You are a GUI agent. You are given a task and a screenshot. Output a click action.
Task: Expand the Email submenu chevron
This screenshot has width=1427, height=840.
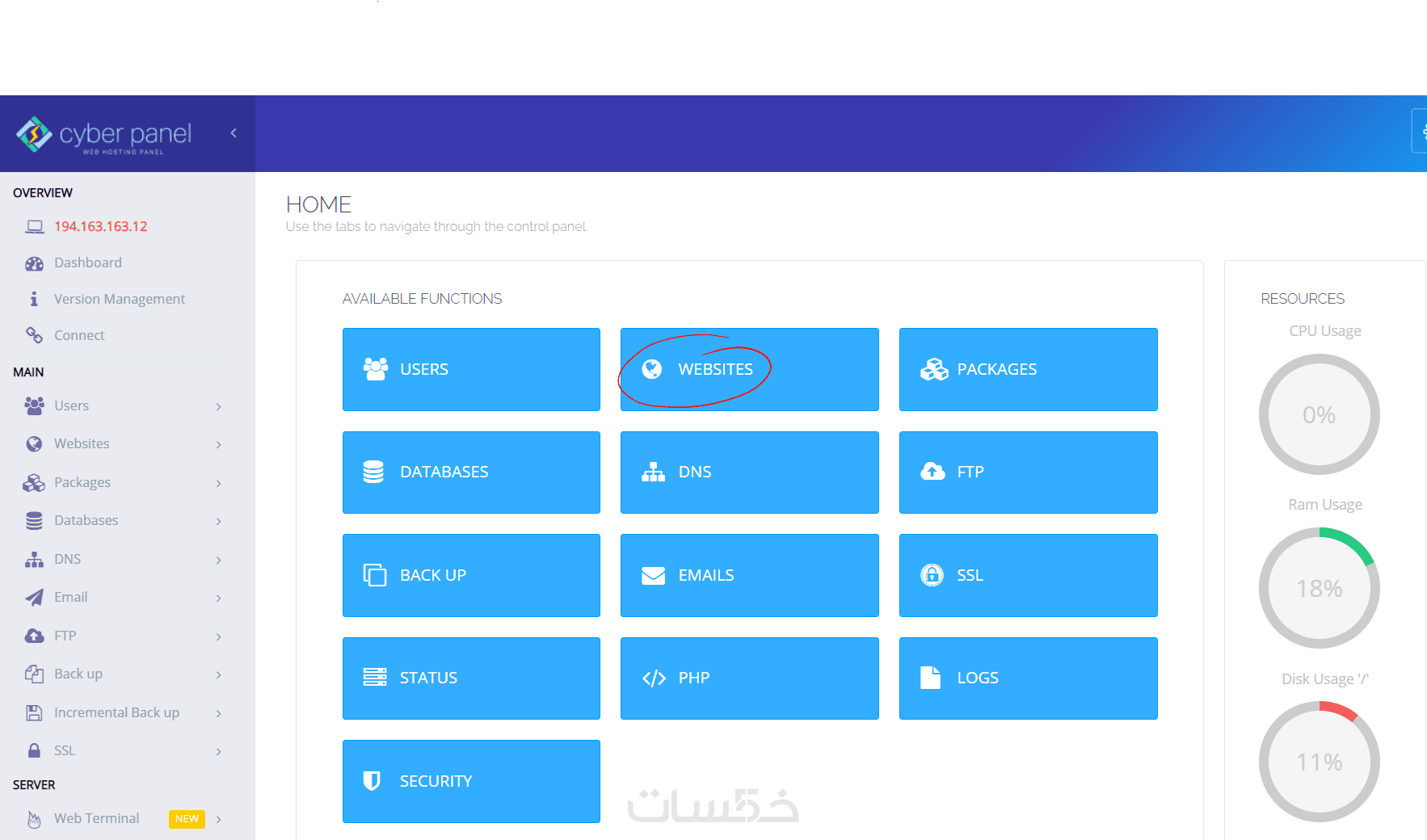pos(218,598)
